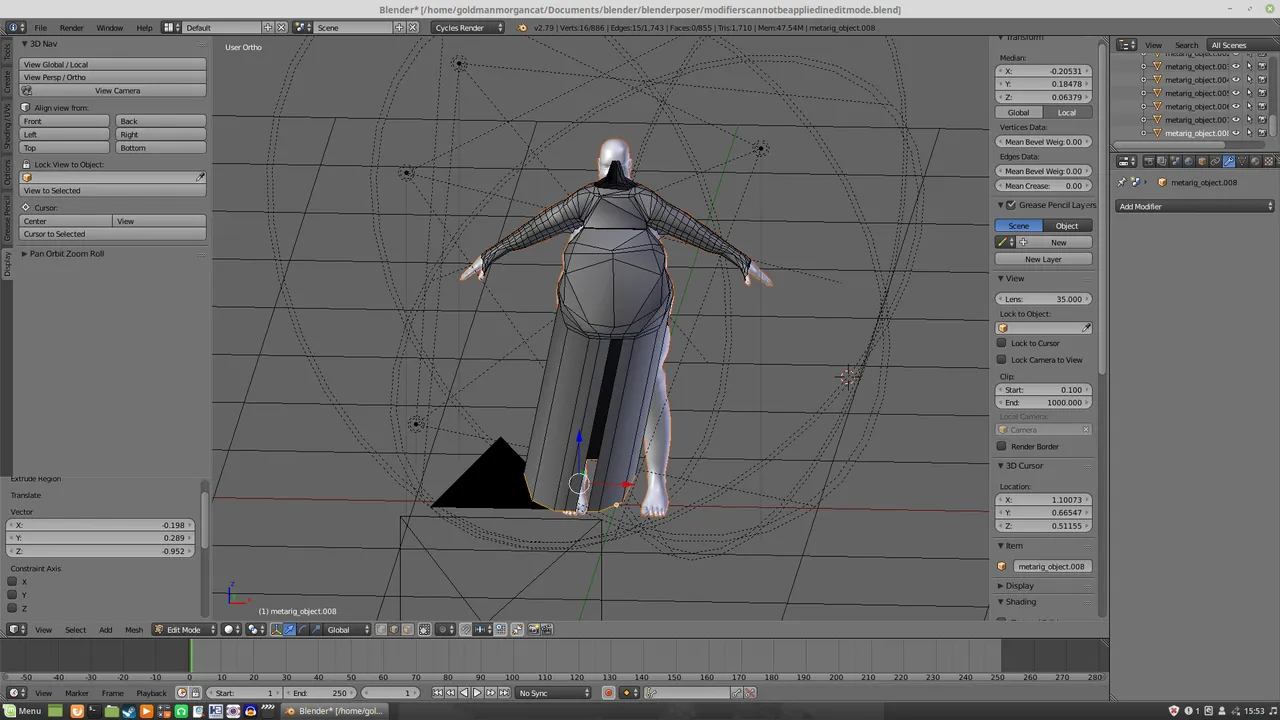The width and height of the screenshot is (1280, 720).
Task: Enable the translate manipulator arrow icon
Action: pos(290,629)
